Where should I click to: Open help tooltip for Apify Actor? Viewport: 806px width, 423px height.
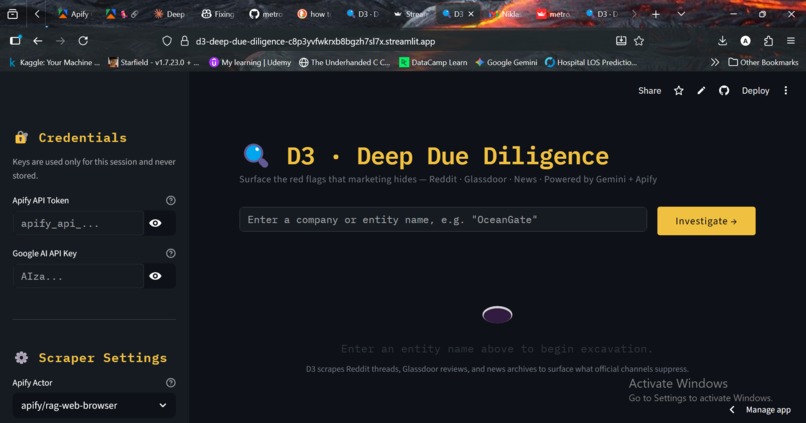click(x=171, y=383)
